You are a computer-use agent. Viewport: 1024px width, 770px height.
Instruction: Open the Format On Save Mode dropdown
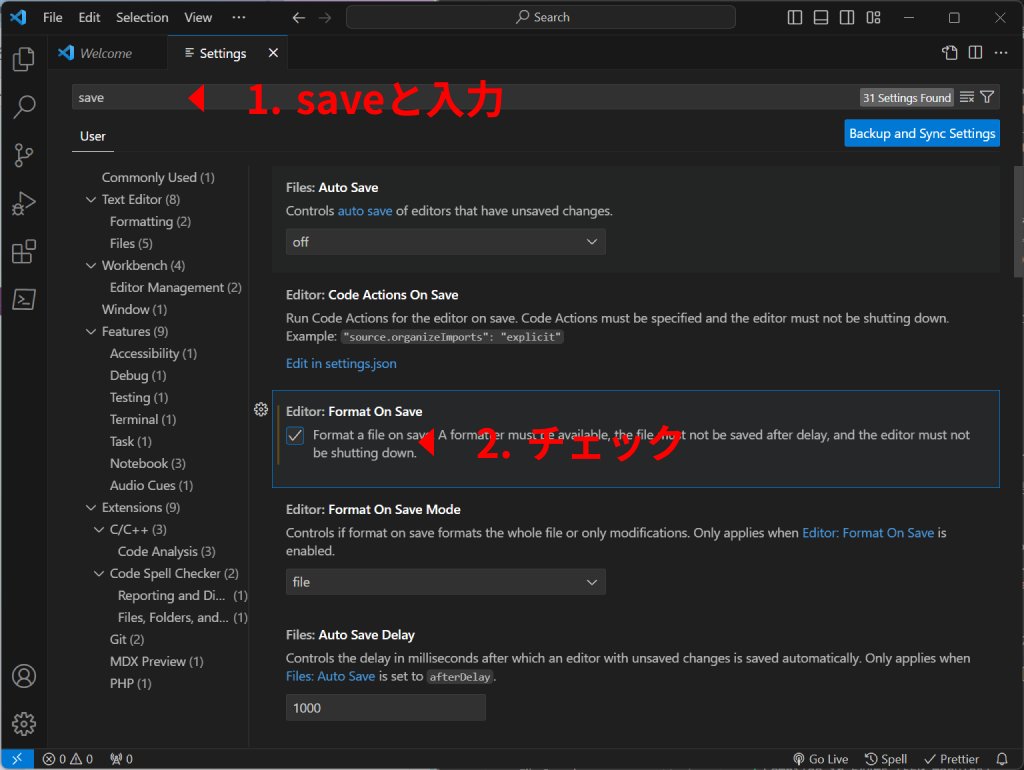coord(445,582)
